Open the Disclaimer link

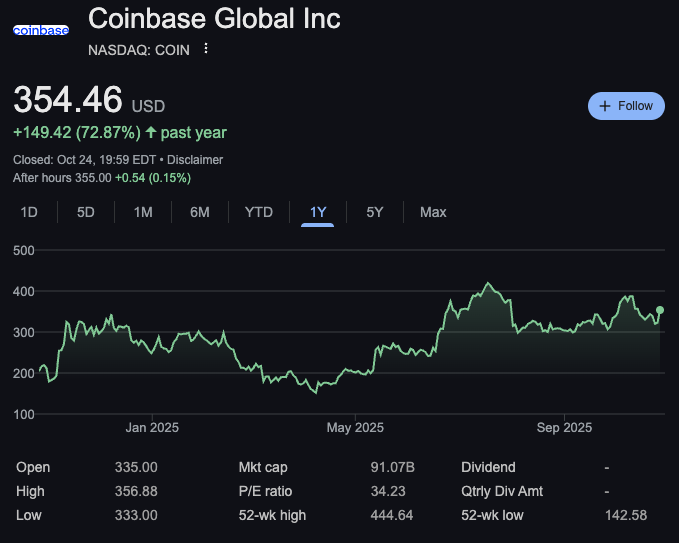195,160
